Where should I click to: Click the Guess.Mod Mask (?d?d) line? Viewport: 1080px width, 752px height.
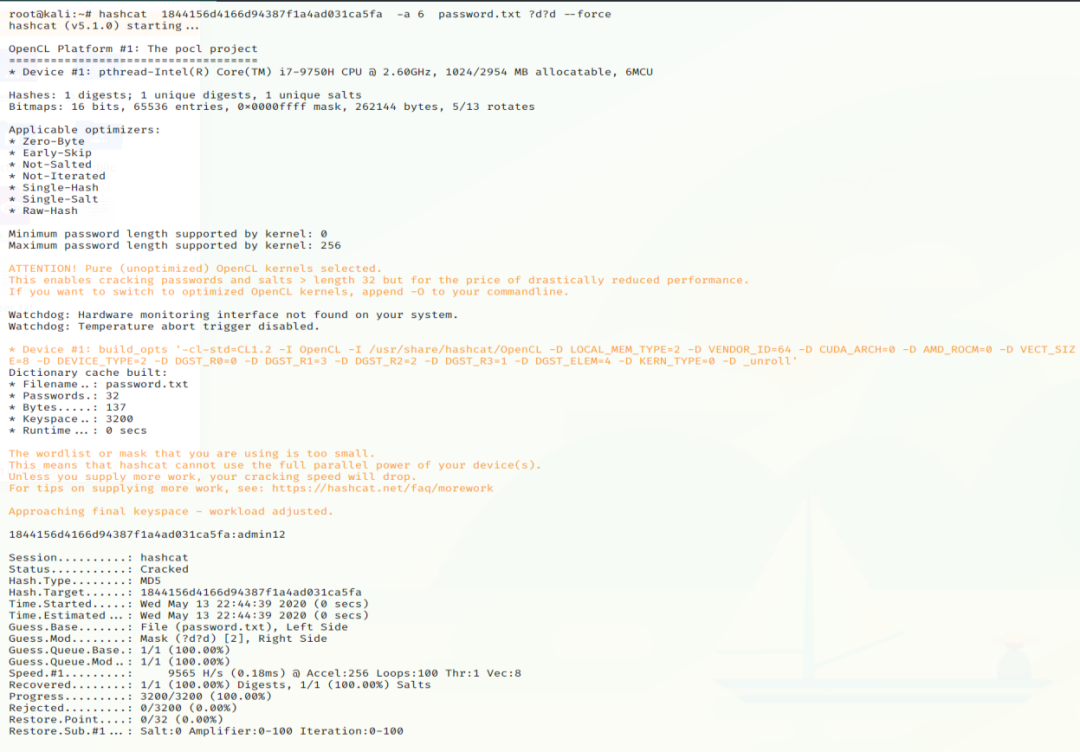pos(167,638)
